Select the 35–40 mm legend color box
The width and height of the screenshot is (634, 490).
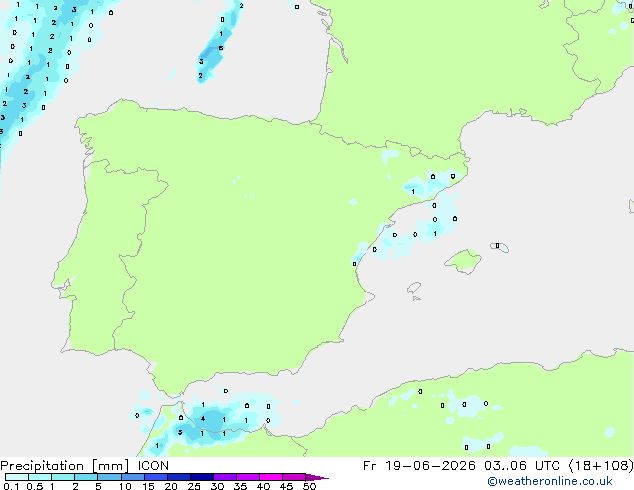pos(247,477)
